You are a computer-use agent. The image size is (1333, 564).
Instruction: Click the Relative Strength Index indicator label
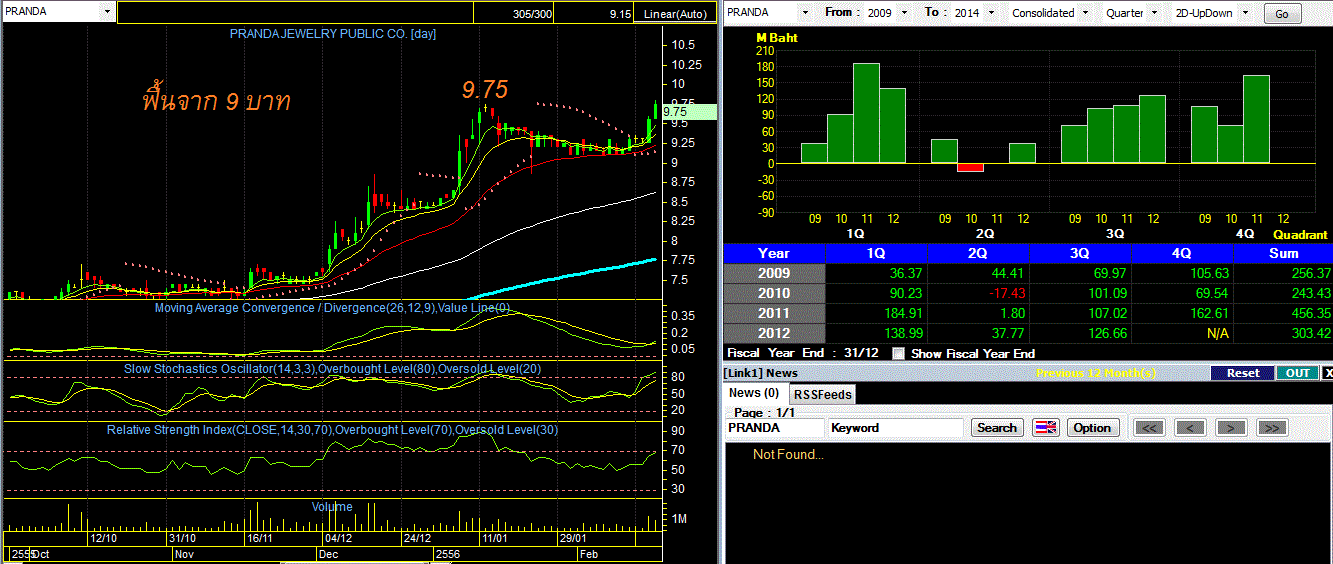point(332,430)
